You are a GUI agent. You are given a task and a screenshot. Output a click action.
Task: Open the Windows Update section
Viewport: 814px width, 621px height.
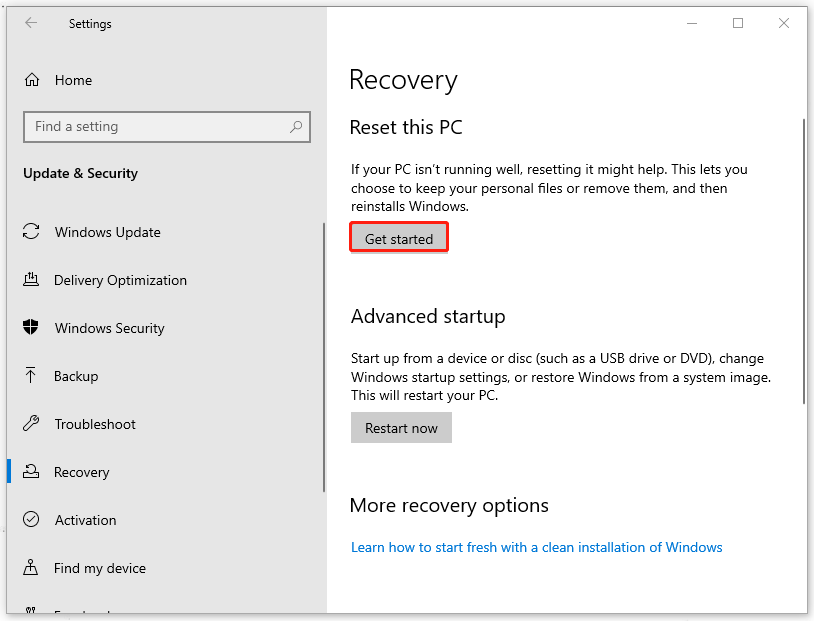(107, 232)
